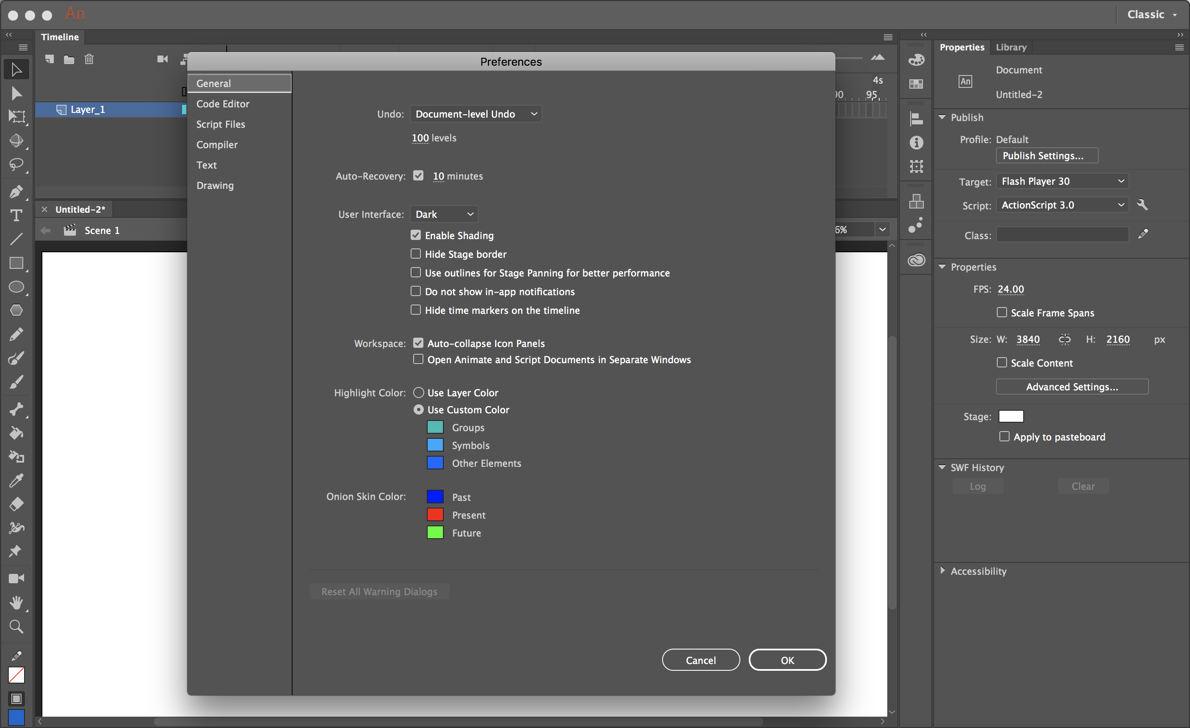Uncheck Auto-collapse Icon Panels
The height and width of the screenshot is (728, 1190).
pyautogui.click(x=418, y=343)
